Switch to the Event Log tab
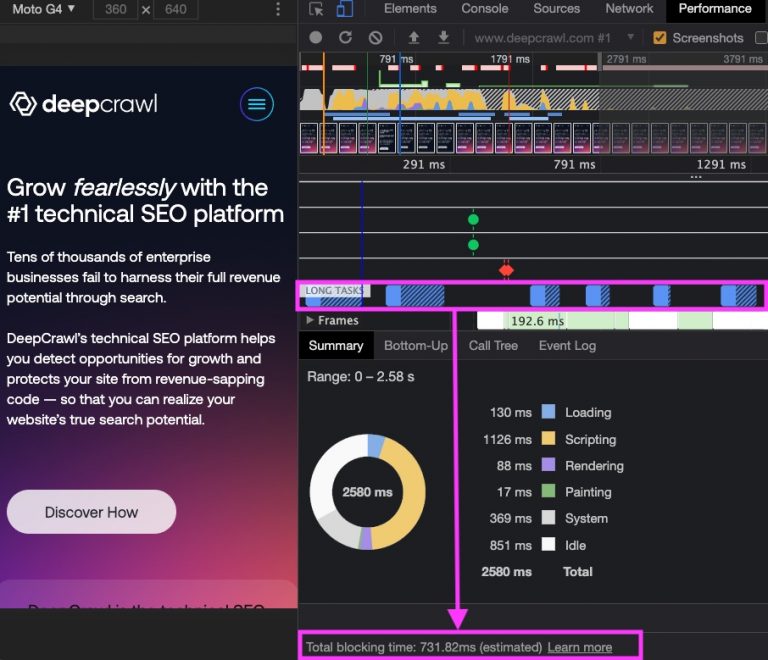 coord(567,346)
